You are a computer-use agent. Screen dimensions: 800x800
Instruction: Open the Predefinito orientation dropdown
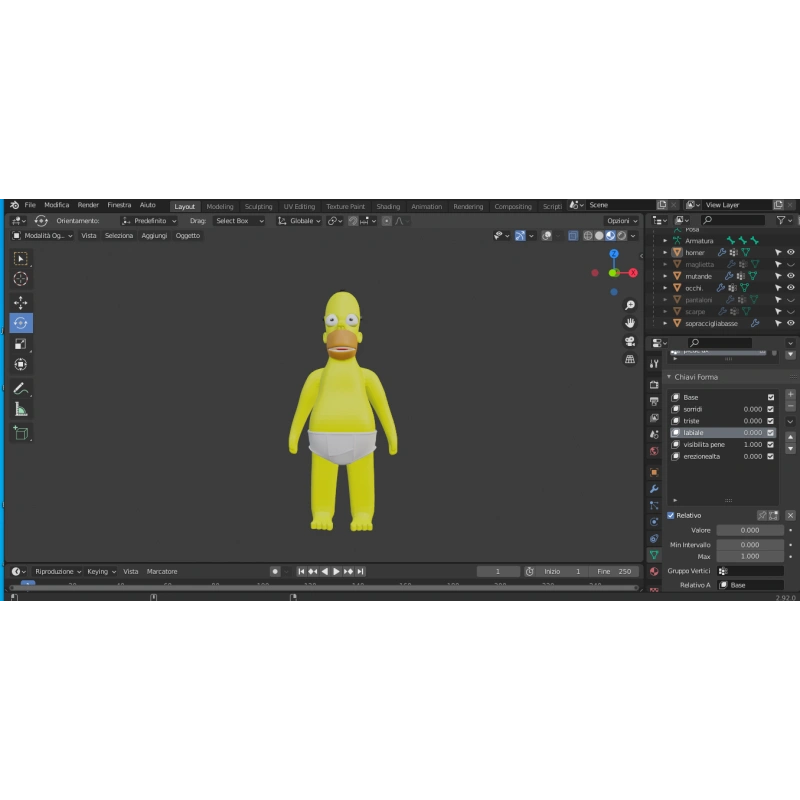149,221
